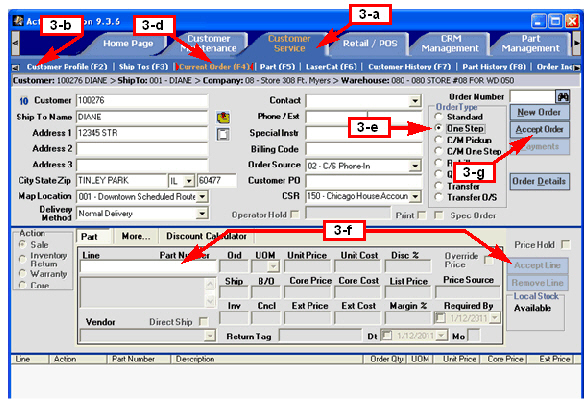The image size is (588, 399).
Task: Choose the Sale action radio button
Action: (x=22, y=244)
